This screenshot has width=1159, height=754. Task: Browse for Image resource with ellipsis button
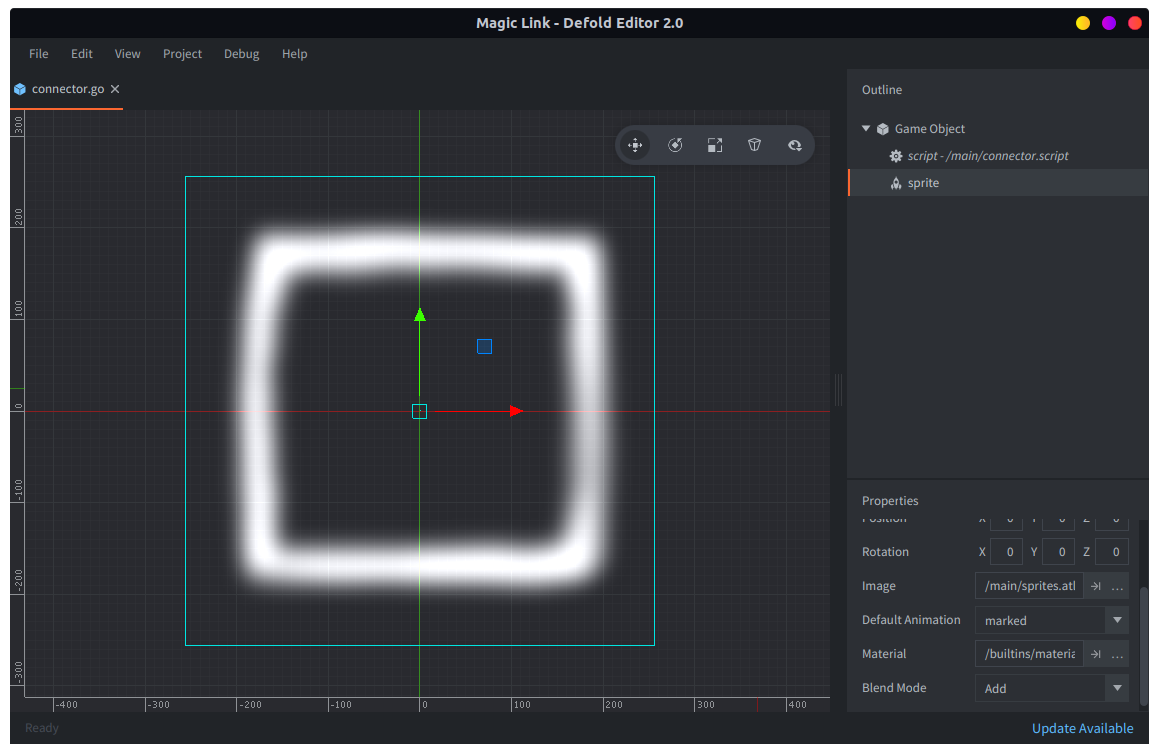click(x=1118, y=586)
